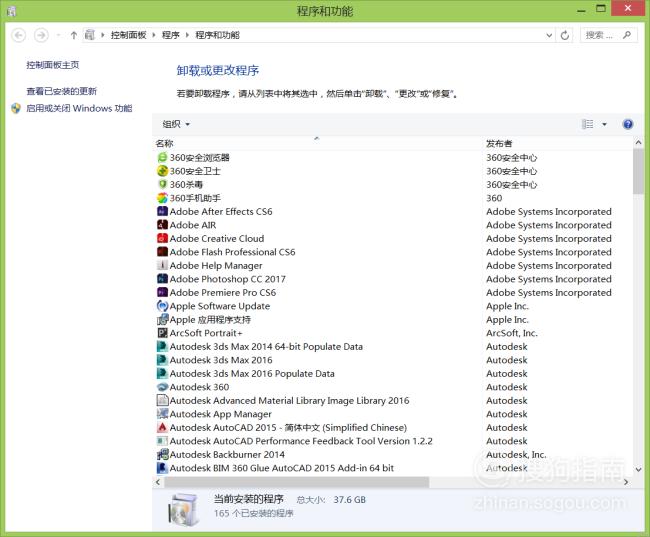Open help with the blue question mark
Viewport: 650px width, 537px height.
coord(628,124)
